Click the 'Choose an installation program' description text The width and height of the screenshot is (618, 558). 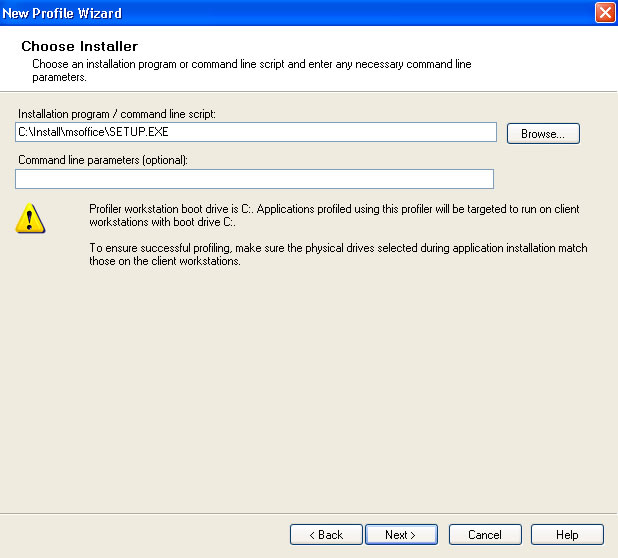tap(252, 71)
